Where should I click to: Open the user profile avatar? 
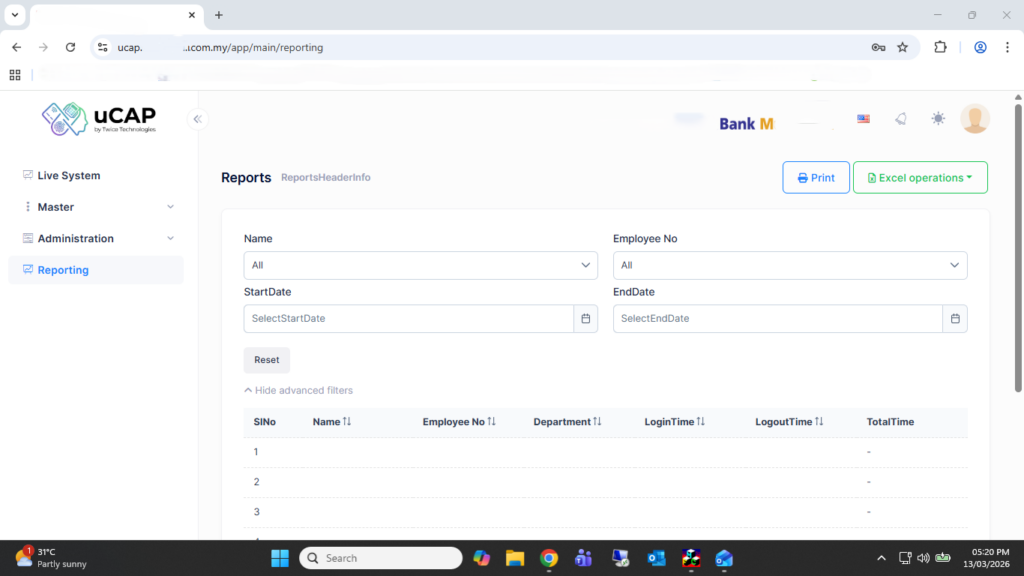(x=974, y=119)
